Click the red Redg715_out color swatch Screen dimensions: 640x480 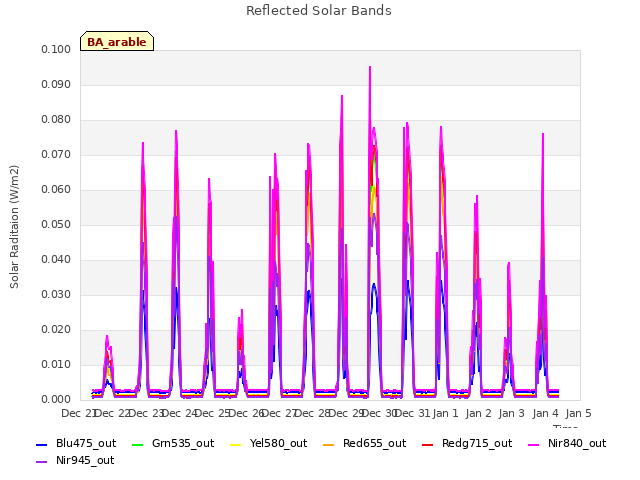point(428,444)
